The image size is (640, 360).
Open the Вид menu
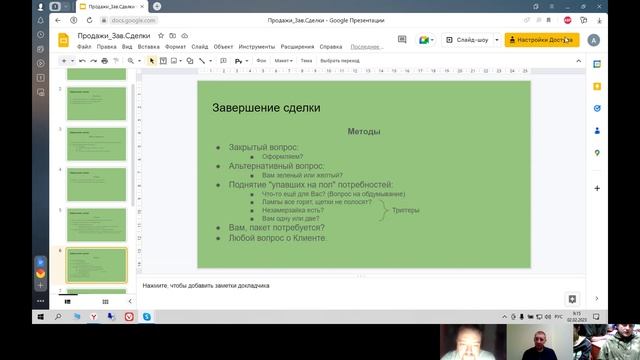127,47
